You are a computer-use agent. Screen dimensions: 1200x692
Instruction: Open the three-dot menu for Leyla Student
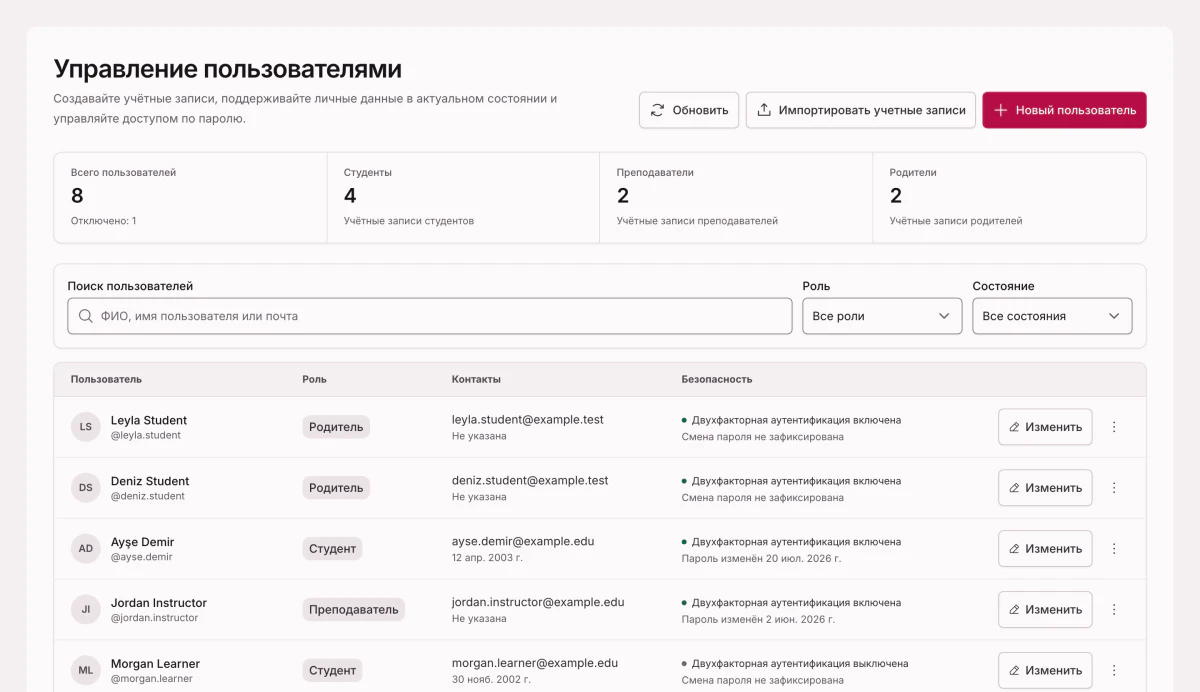(x=1114, y=427)
